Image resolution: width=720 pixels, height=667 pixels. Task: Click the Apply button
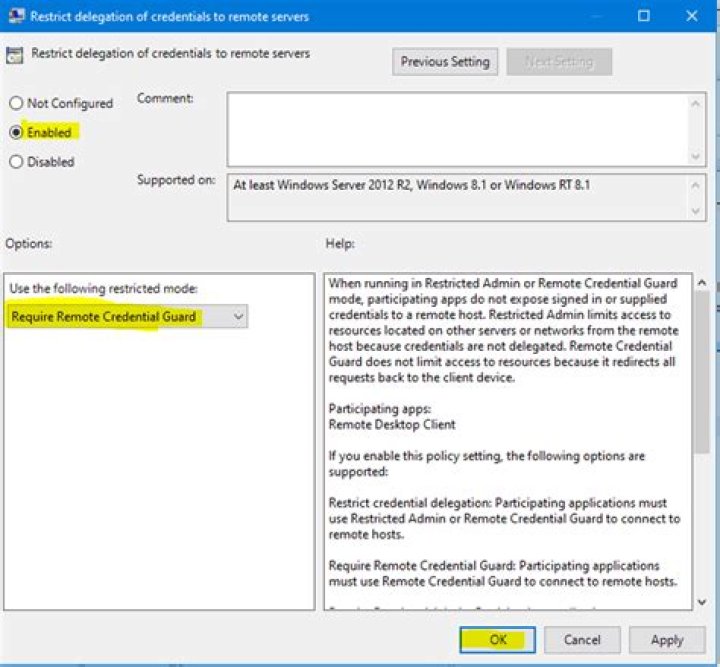click(x=667, y=639)
